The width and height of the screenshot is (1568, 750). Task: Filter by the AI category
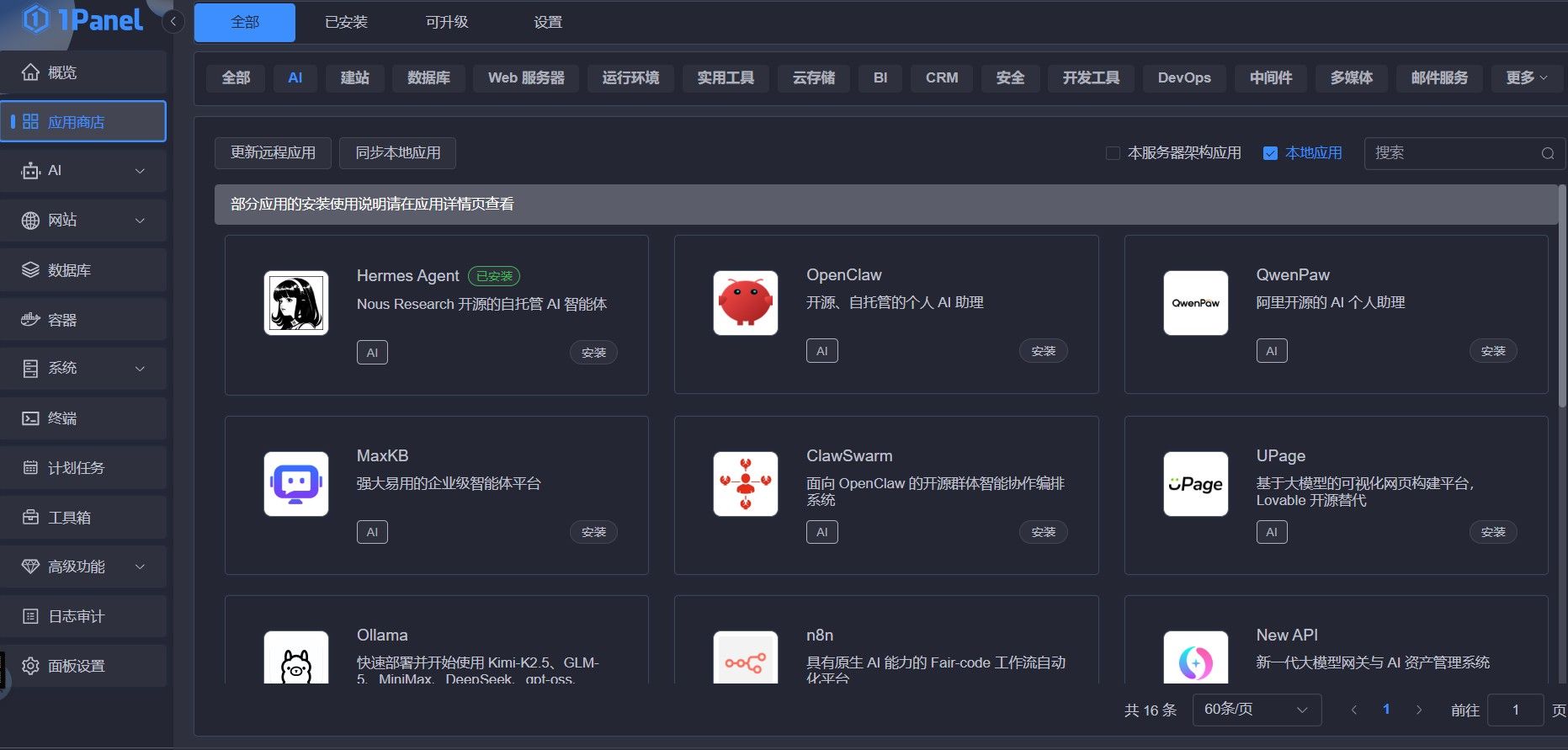[x=295, y=77]
